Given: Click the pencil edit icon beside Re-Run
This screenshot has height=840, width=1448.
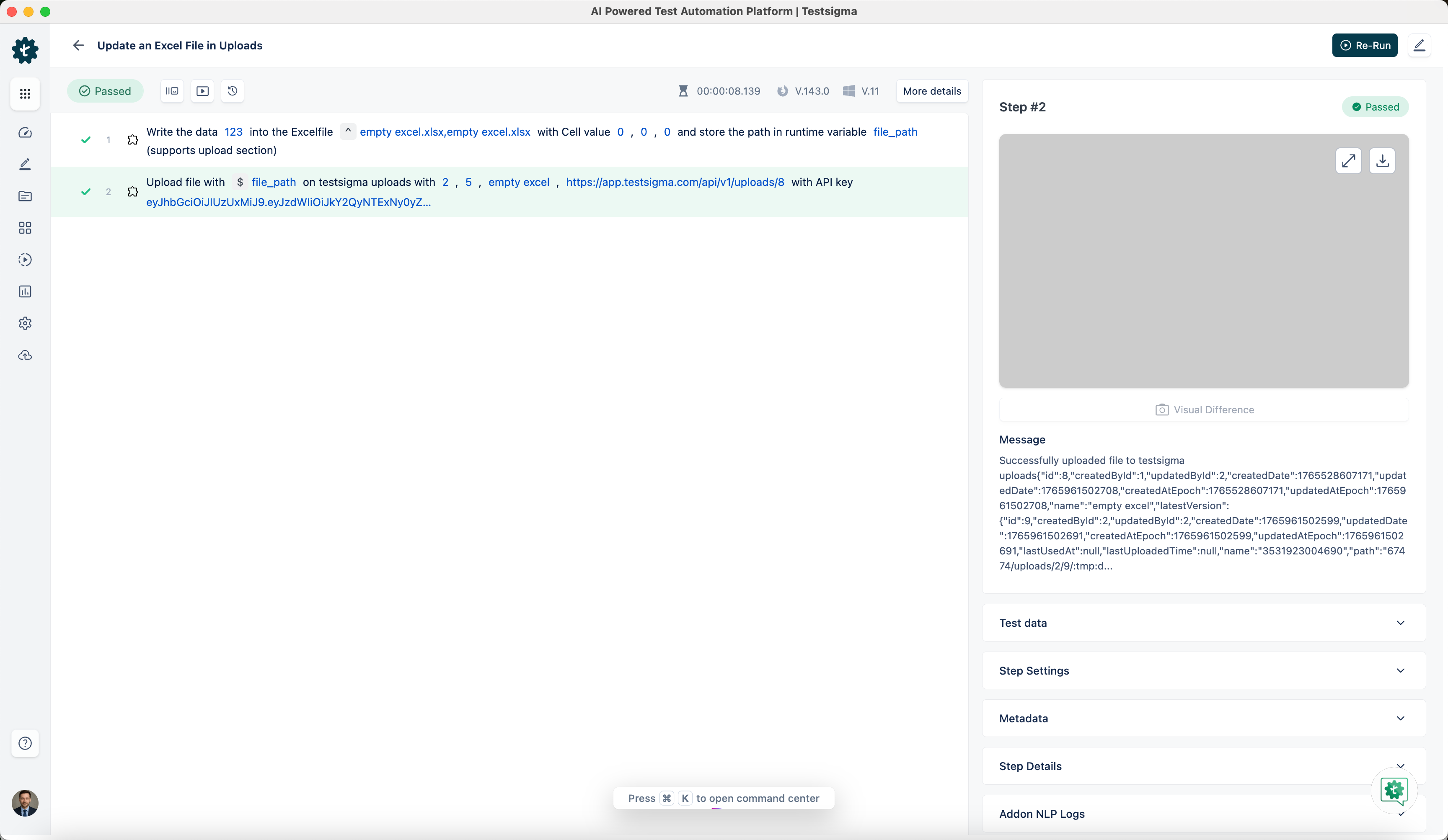Looking at the screenshot, I should (x=1419, y=45).
